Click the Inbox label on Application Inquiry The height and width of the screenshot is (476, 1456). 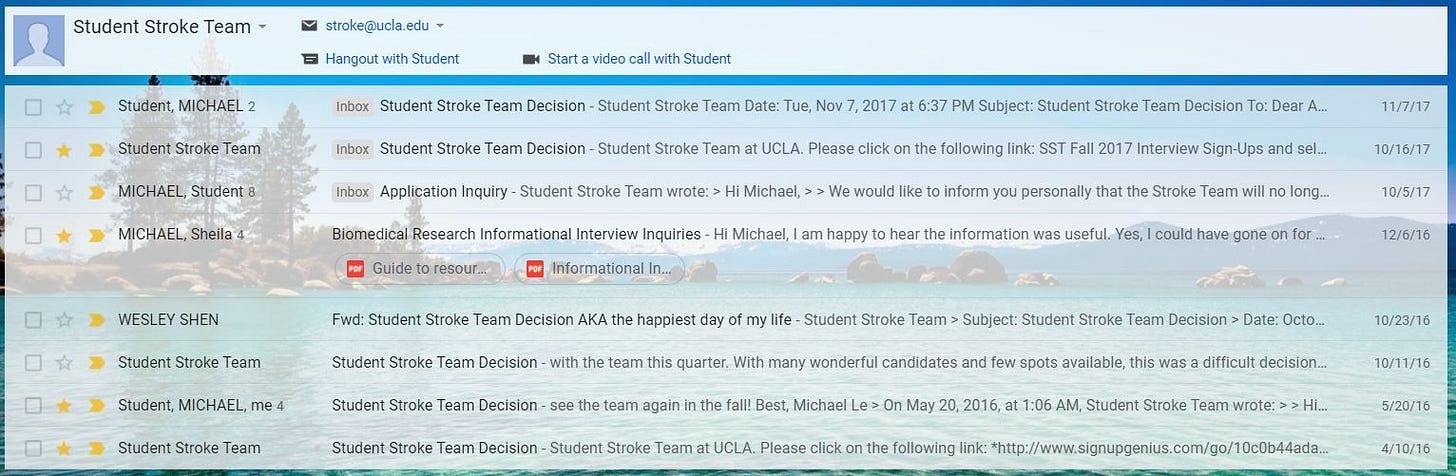point(352,191)
